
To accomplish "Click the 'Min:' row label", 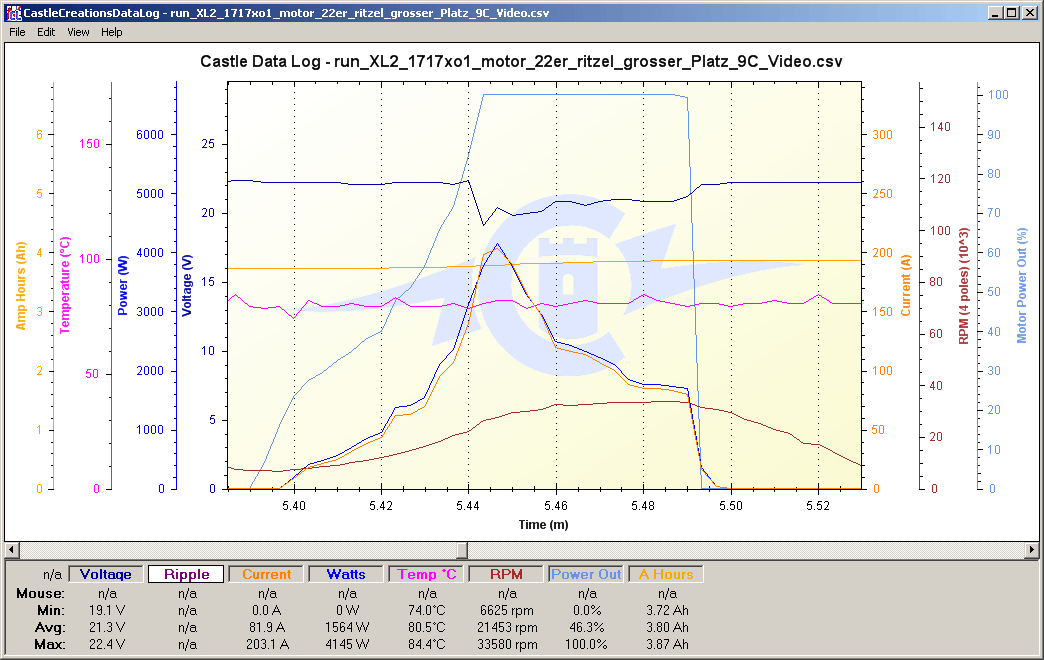I will [x=51, y=610].
